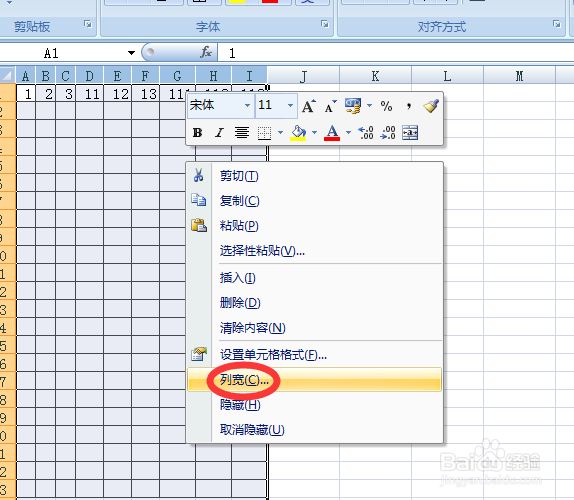
Task: Choose 剪切(T) from context menu
Action: point(314,176)
